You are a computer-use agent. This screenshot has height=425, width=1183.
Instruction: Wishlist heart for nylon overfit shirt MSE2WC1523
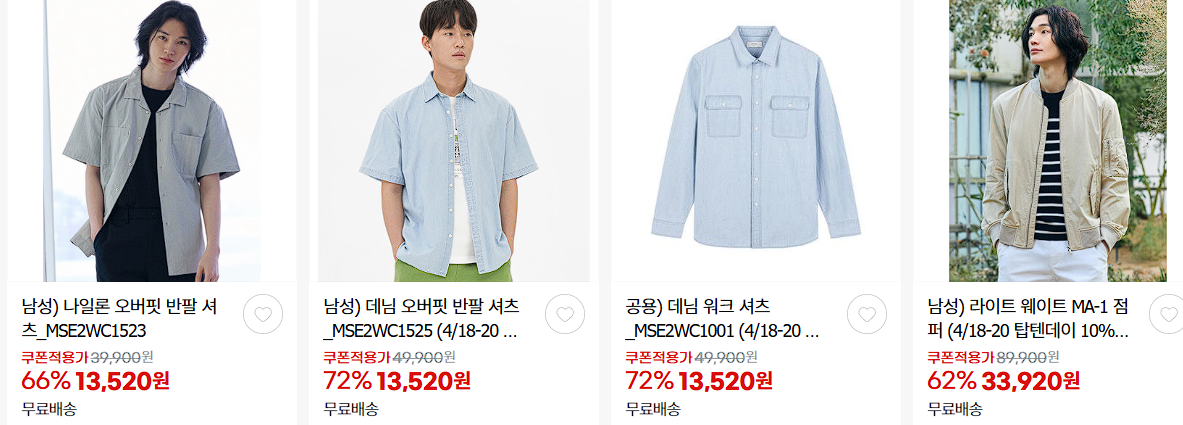coord(263,315)
